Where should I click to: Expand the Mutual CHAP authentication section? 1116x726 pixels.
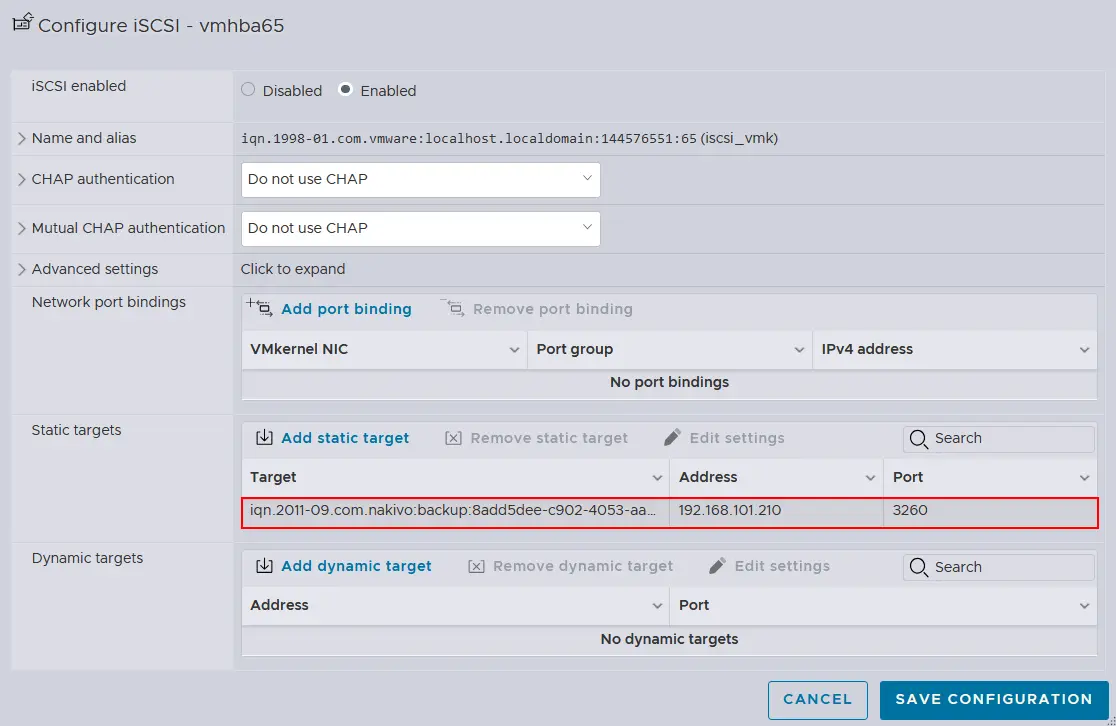point(22,228)
